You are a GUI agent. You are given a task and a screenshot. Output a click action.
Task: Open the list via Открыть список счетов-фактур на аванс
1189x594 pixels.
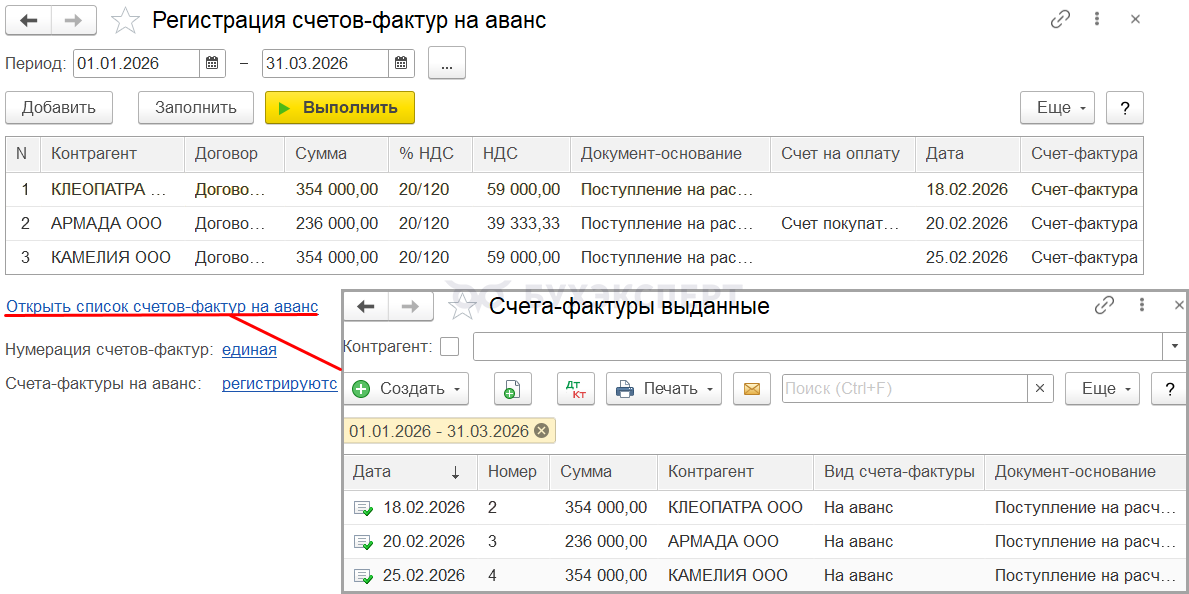(x=162, y=306)
